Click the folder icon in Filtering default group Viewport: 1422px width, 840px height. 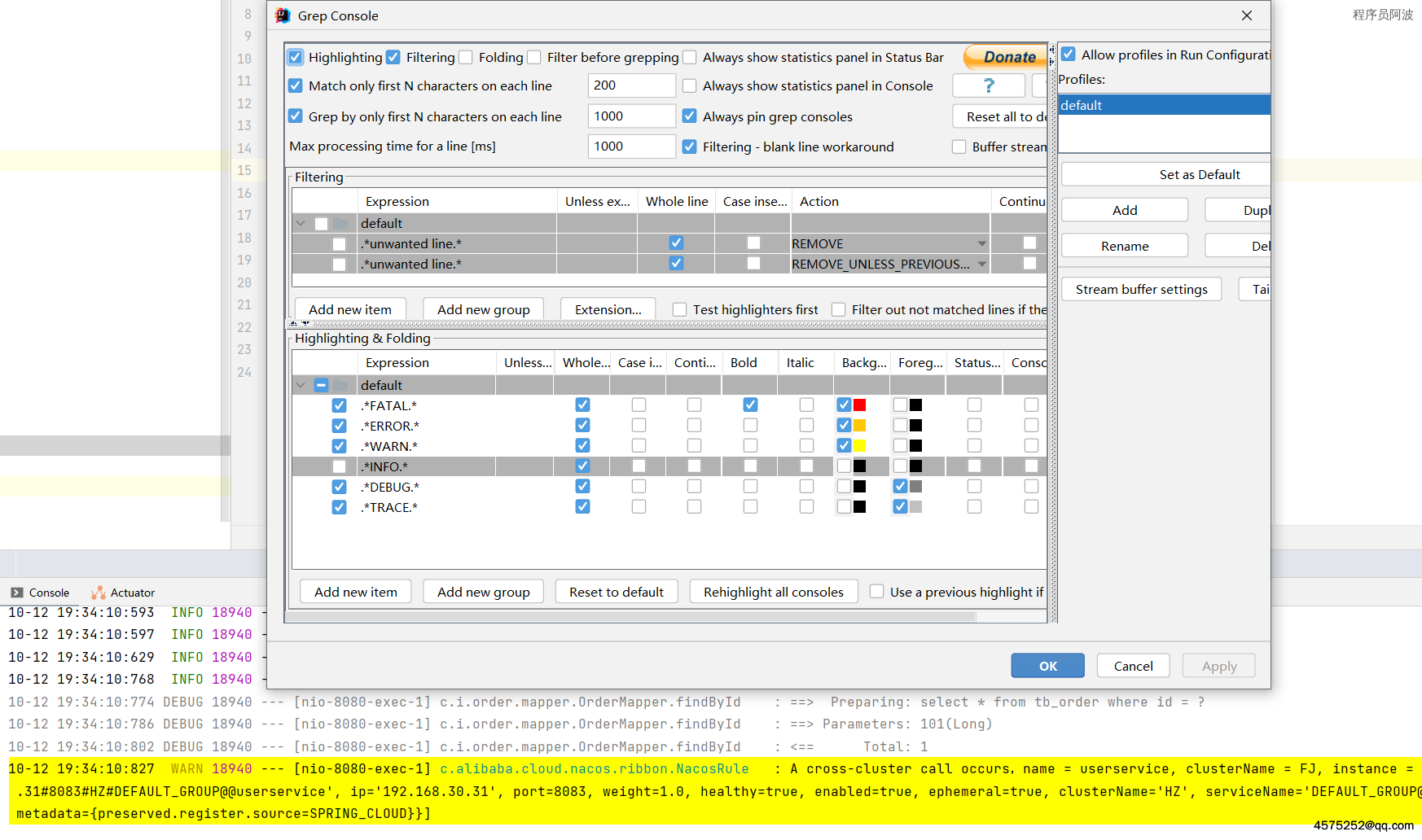340,224
